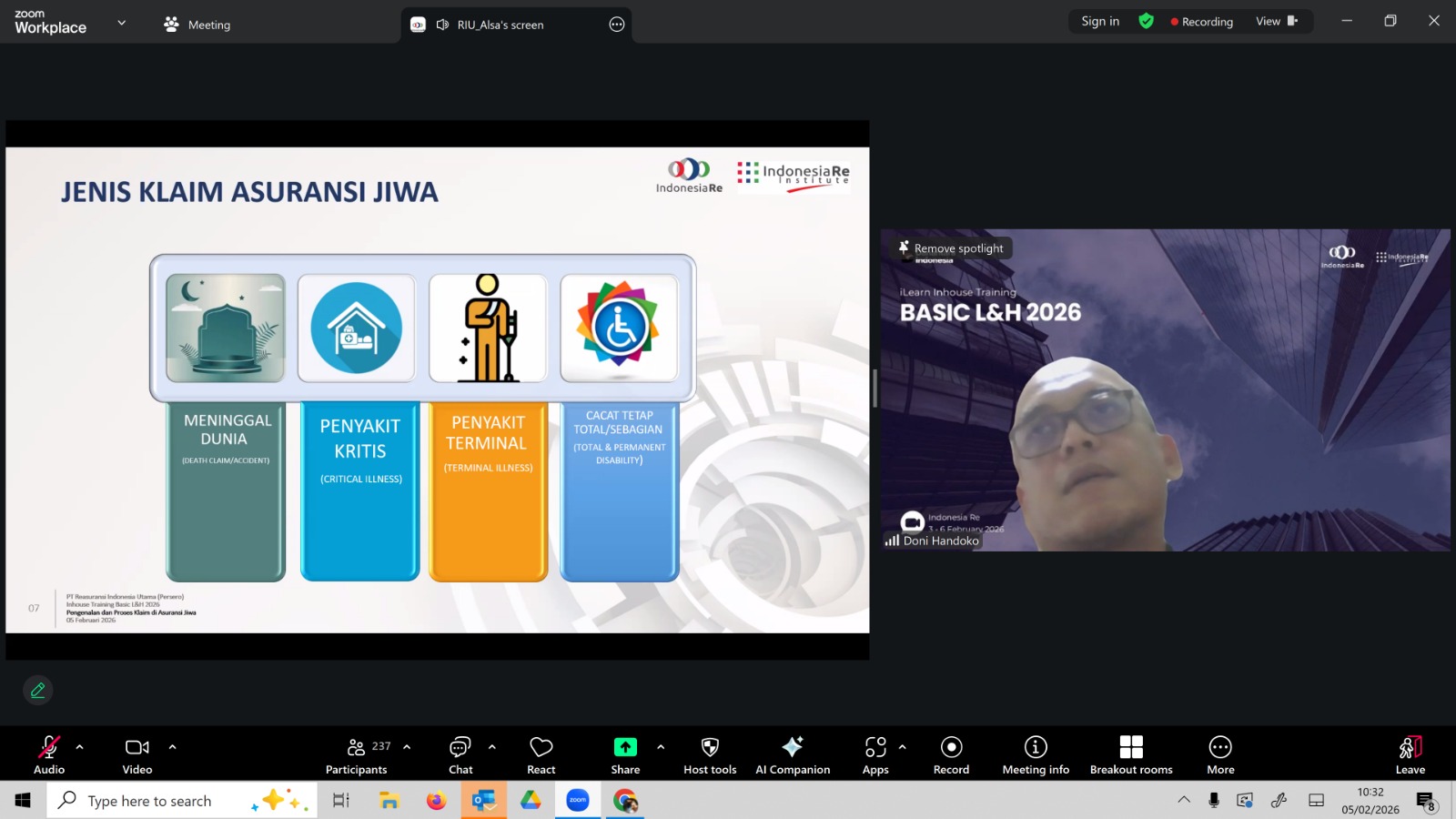Open Breakout rooms
This screenshot has width=1456, height=819.
[x=1131, y=754]
